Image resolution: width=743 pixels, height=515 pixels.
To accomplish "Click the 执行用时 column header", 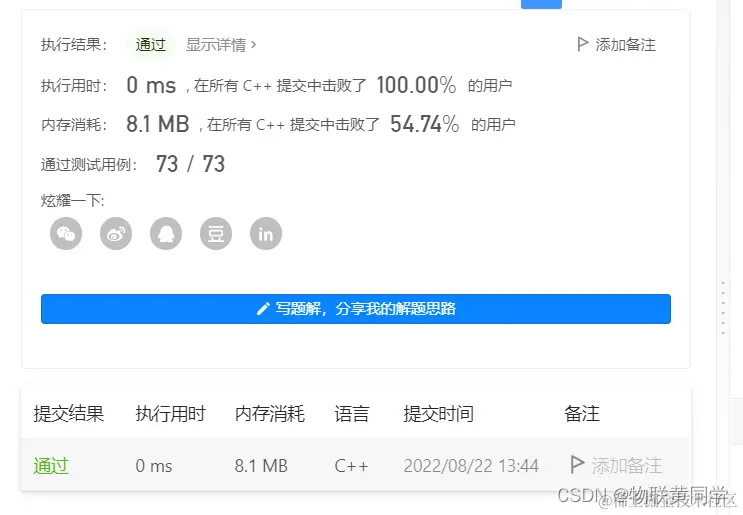I will click(x=171, y=414).
